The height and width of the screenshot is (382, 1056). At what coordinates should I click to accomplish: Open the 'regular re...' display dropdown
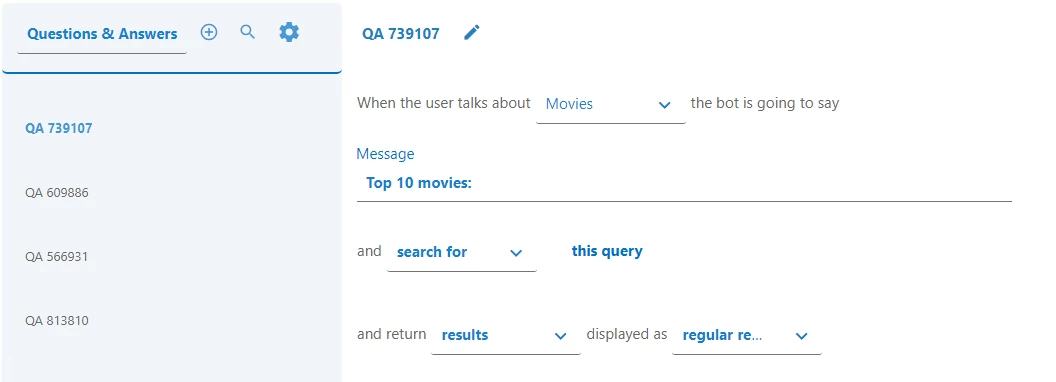point(746,336)
